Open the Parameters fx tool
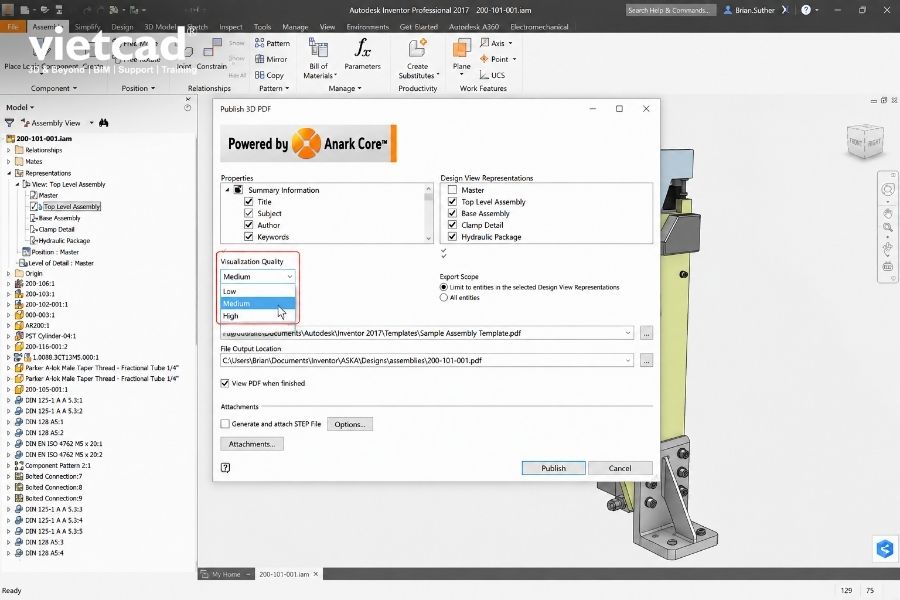 click(362, 54)
